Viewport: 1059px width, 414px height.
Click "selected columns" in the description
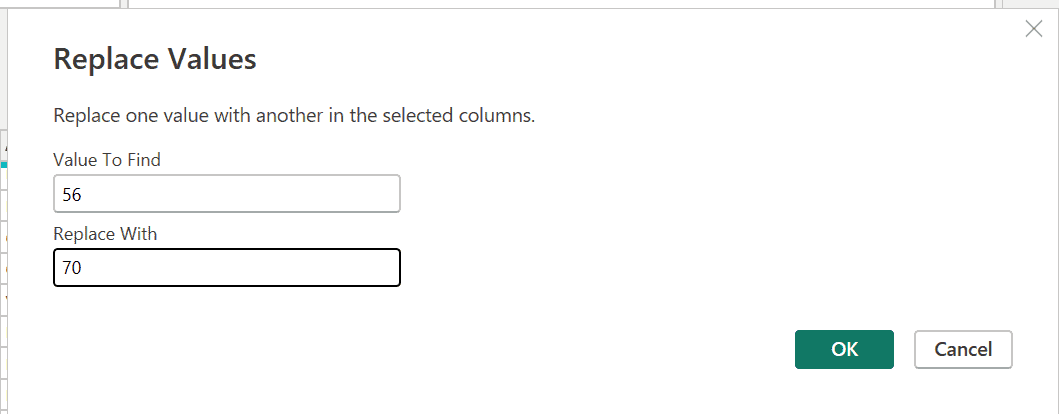pos(468,115)
